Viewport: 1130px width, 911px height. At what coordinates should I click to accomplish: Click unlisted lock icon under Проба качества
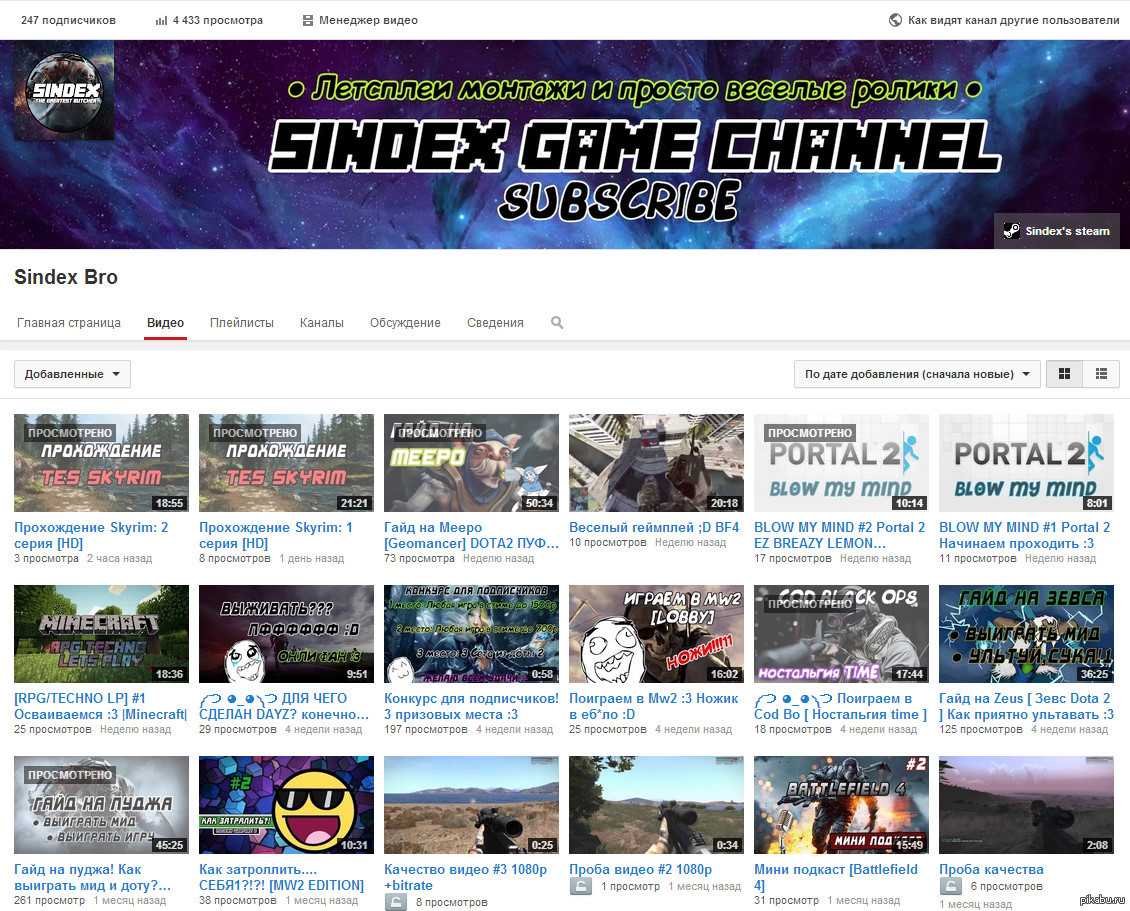tap(950, 887)
